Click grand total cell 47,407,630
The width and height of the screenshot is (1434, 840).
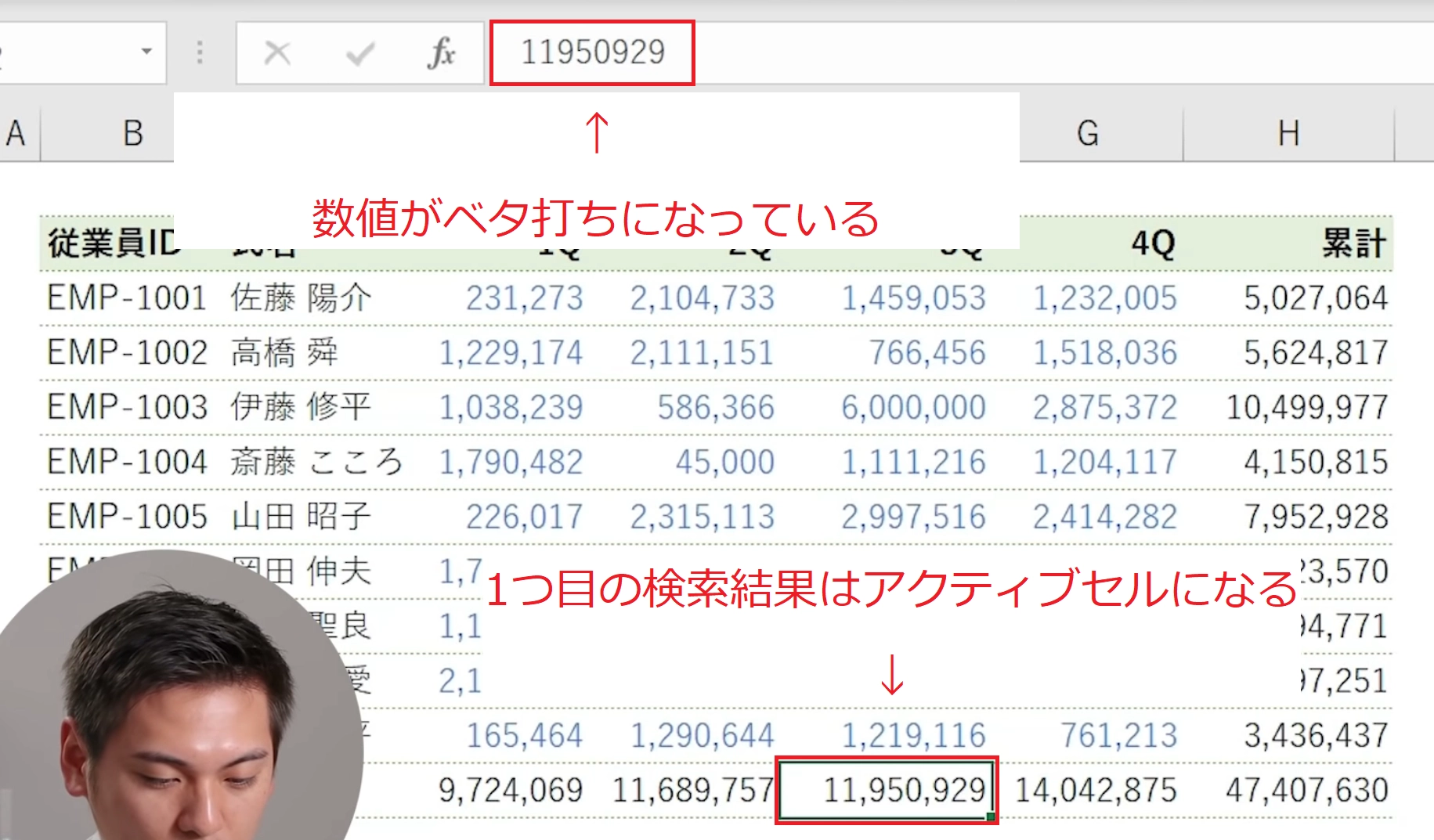pos(1307,790)
